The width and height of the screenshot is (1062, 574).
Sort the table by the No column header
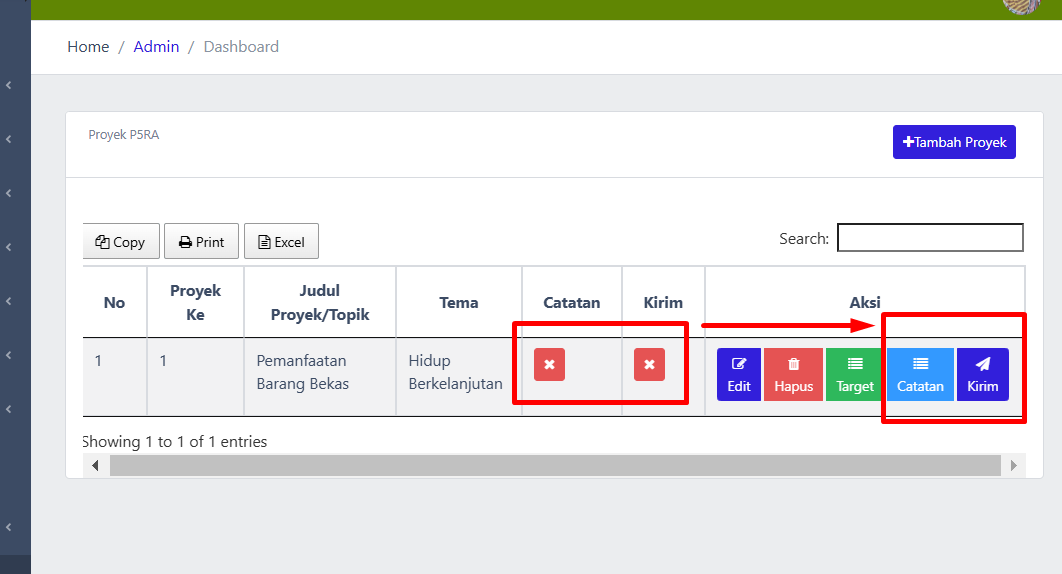(115, 302)
